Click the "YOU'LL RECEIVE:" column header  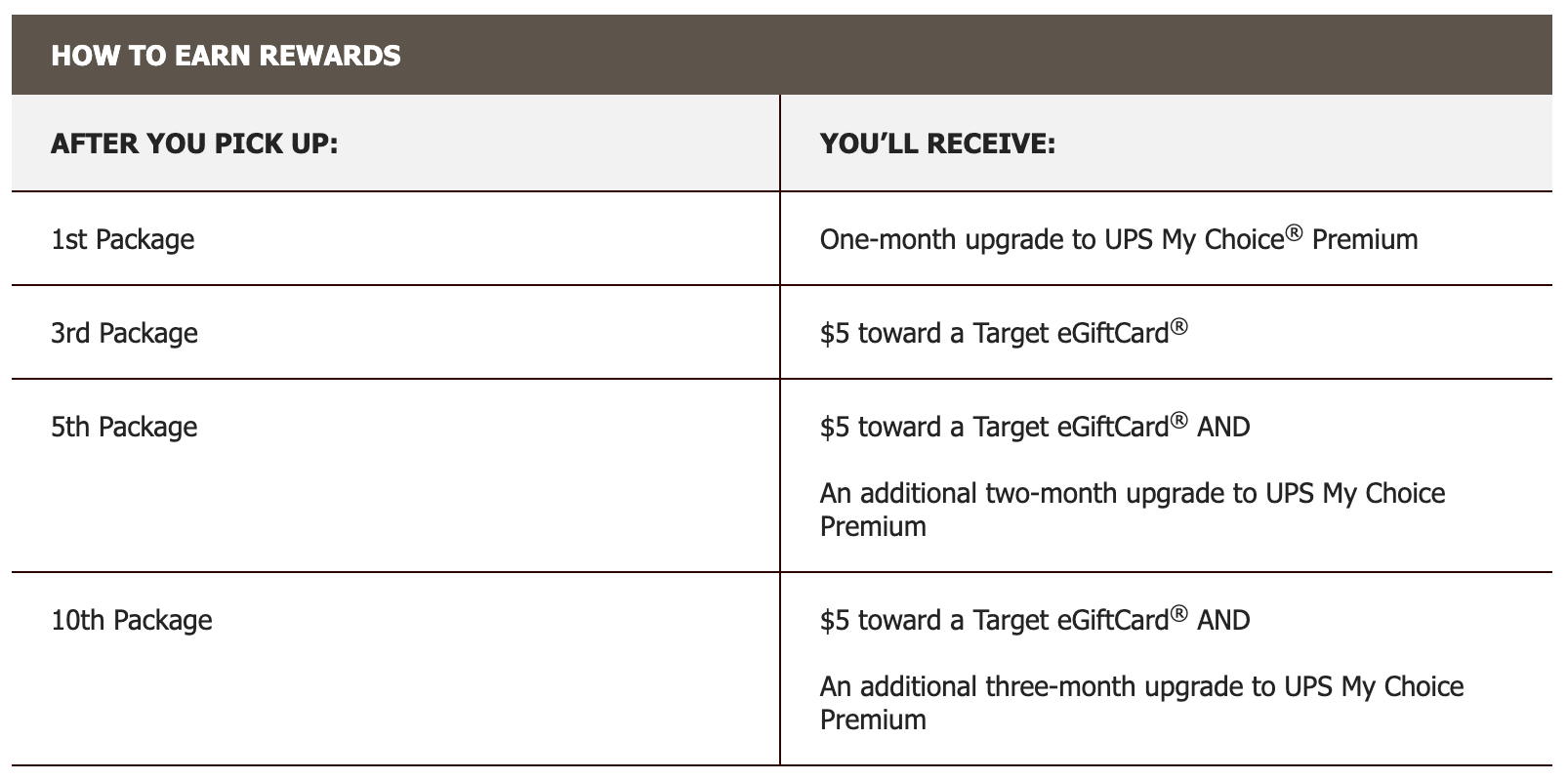coord(937,144)
